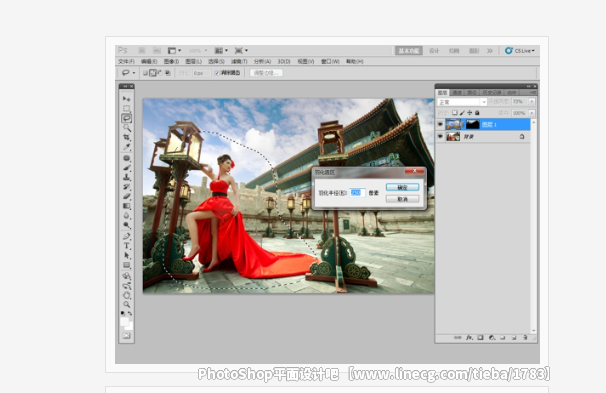This screenshot has width=606, height=393.
Task: Open the blend mode 正常 dropdown
Action: 462,102
